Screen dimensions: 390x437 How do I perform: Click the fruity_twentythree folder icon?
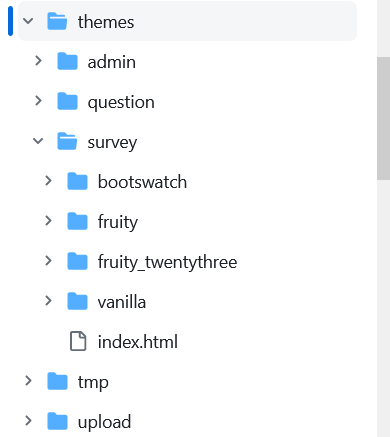tap(77, 261)
